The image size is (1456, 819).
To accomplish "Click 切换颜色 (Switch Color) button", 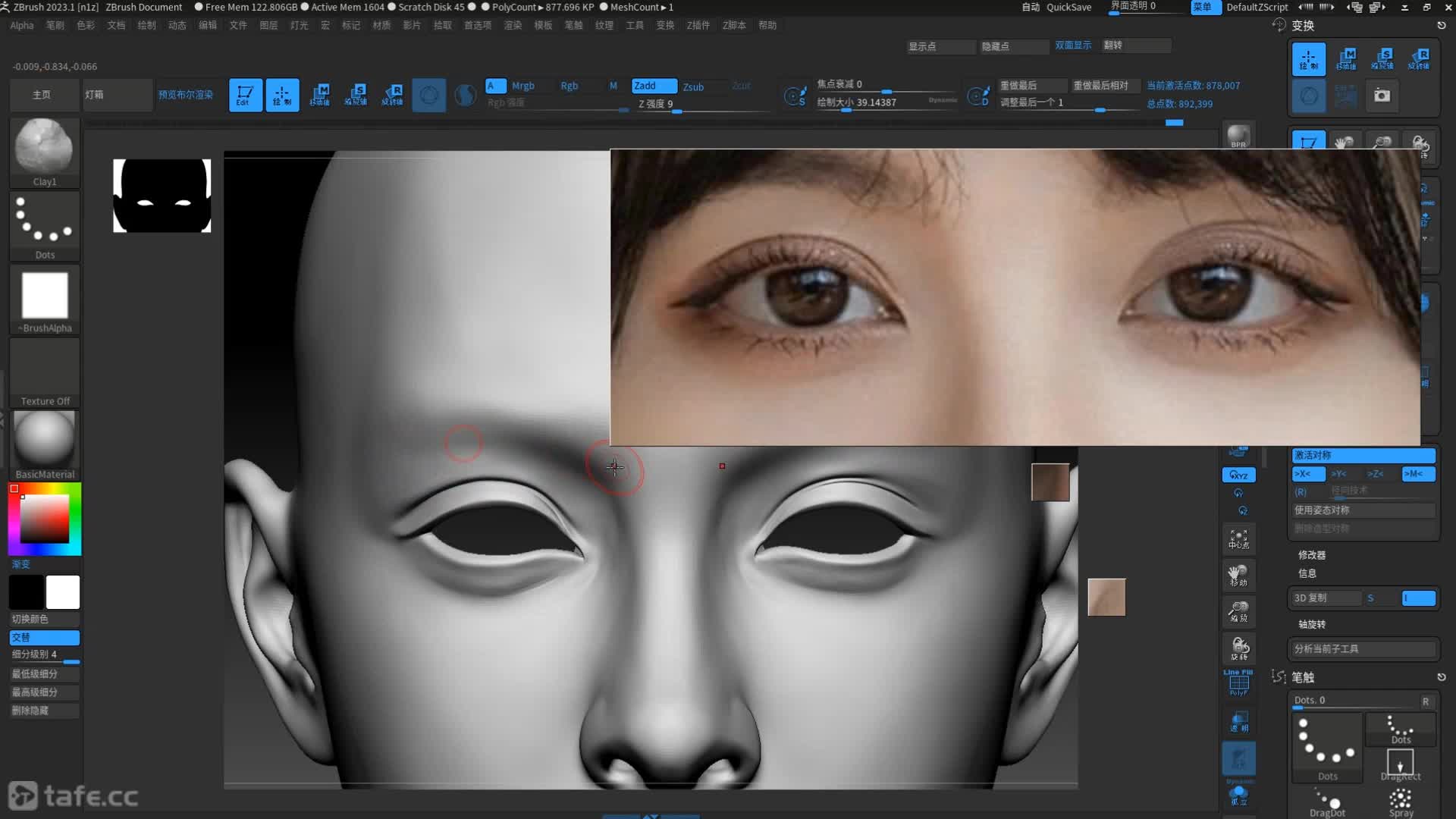I will [45, 619].
